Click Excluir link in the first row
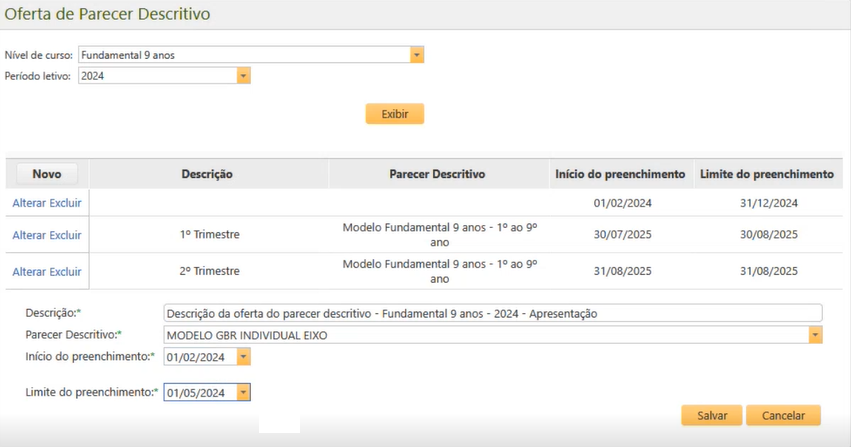The image size is (851, 447). pyautogui.click(x=65, y=203)
